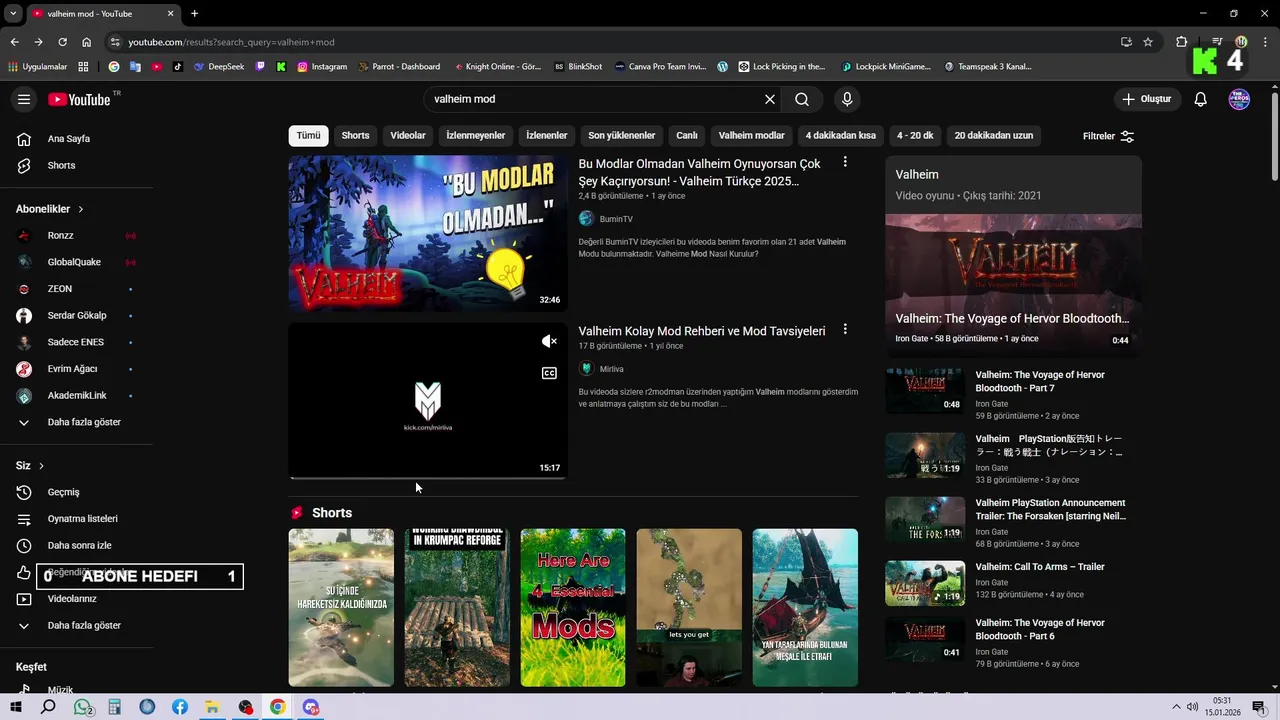Open WhatsApp from the taskbar
Image resolution: width=1280 pixels, height=720 pixels.
[83, 707]
